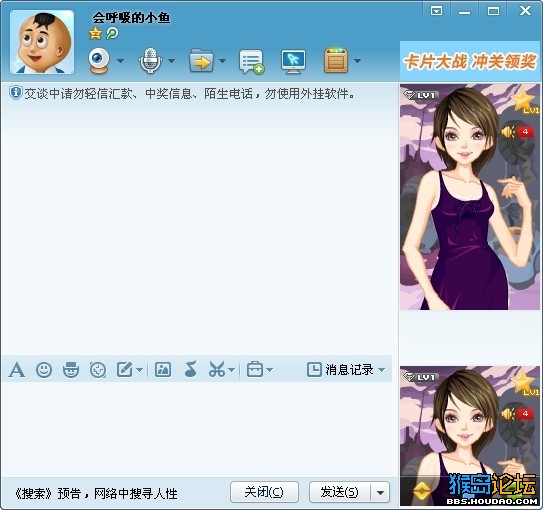Click the upper QQ show avatar image
543x510 pixels.
[x=470, y=197]
